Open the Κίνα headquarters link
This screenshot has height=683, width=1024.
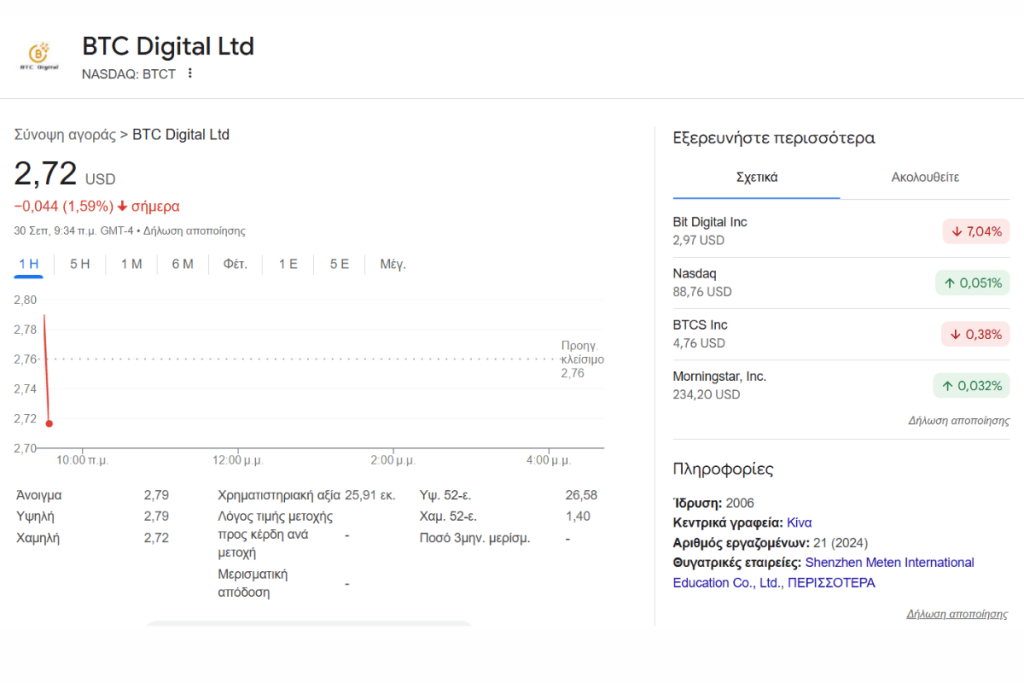(x=799, y=522)
